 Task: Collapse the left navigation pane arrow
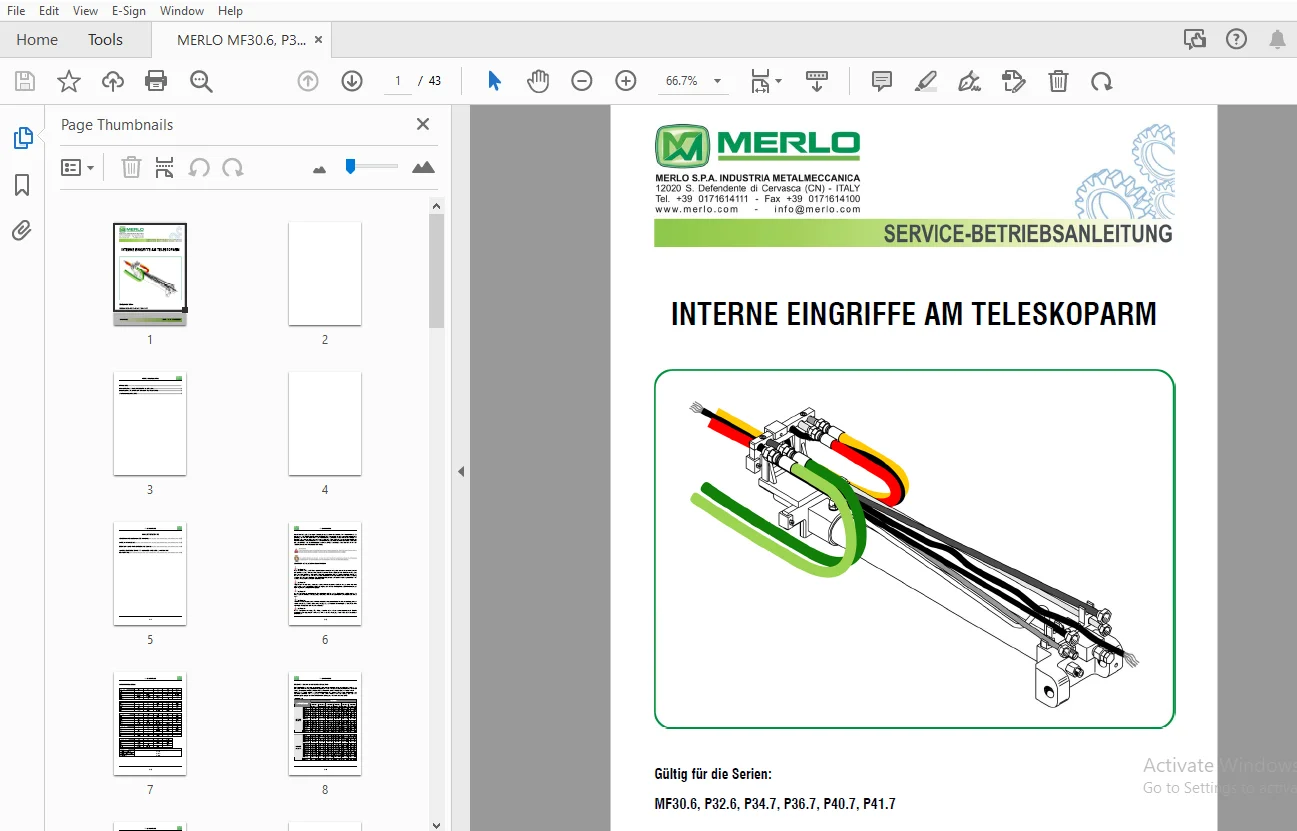tap(461, 471)
